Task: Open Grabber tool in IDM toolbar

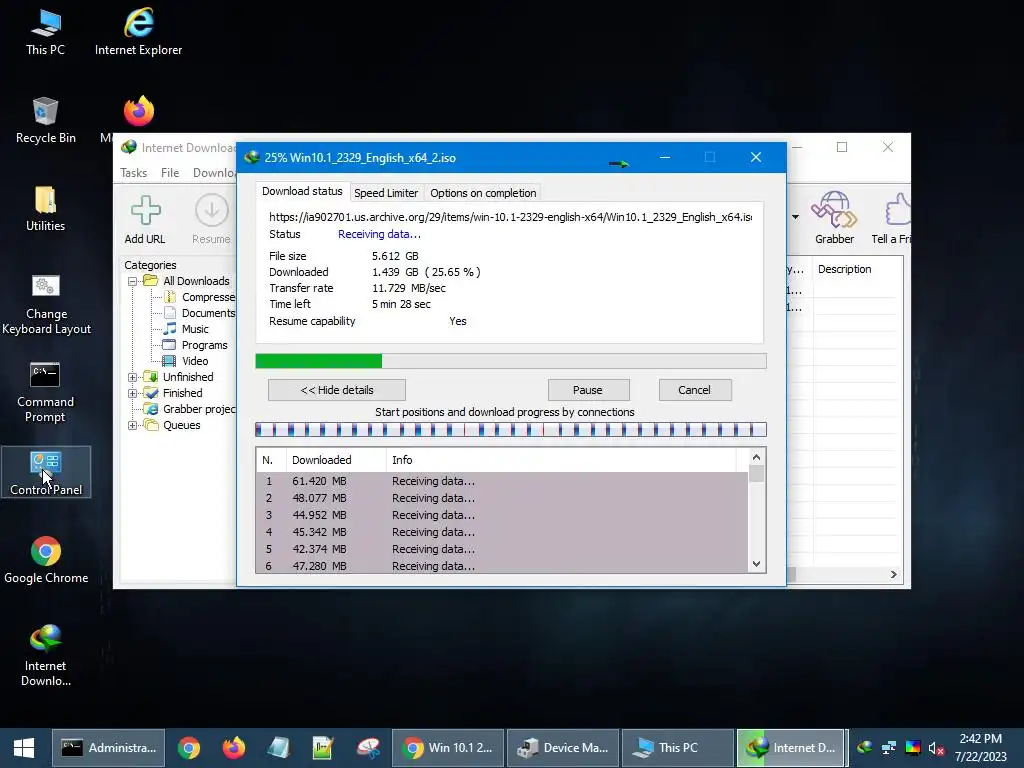Action: [x=834, y=218]
